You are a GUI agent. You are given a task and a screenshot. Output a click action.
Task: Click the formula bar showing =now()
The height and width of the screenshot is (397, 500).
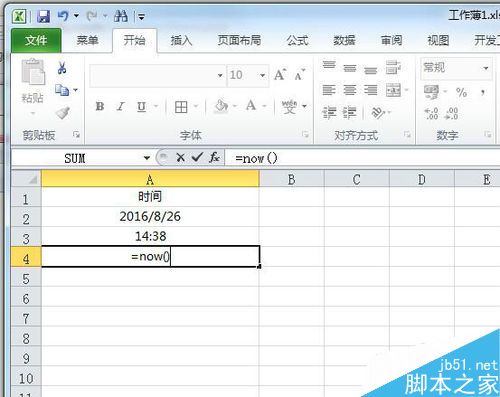363,158
